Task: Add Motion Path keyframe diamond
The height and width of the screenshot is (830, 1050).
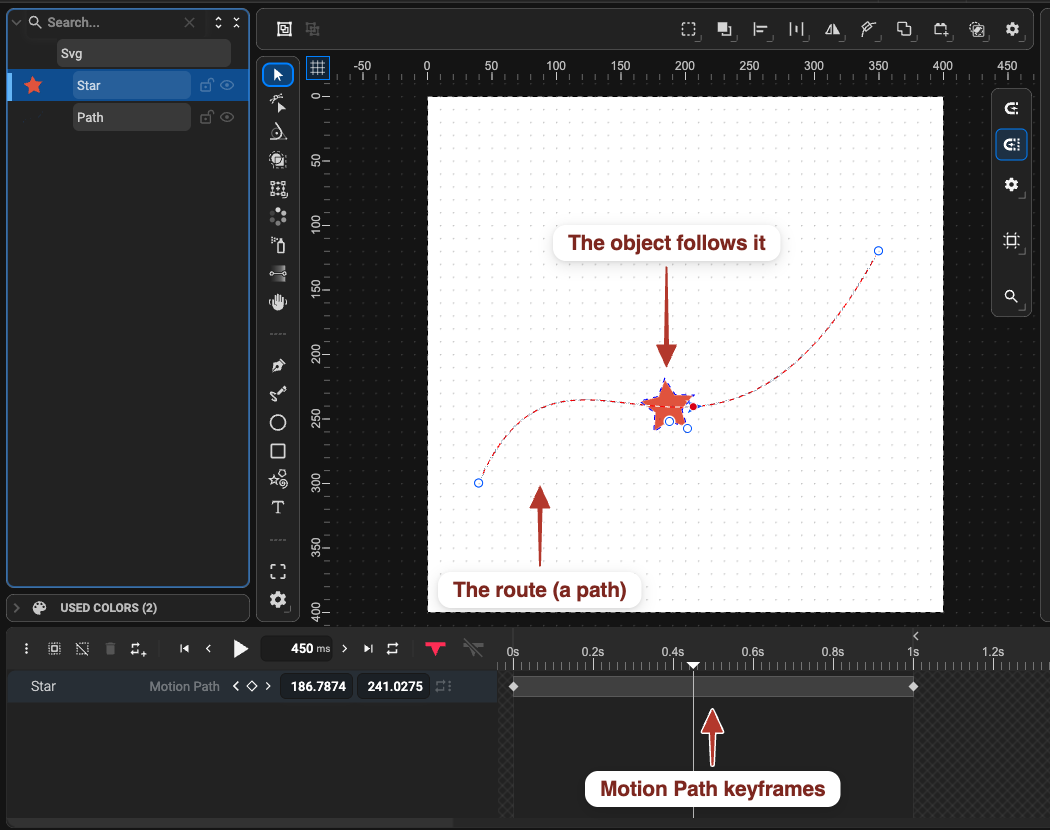Action: 252,686
